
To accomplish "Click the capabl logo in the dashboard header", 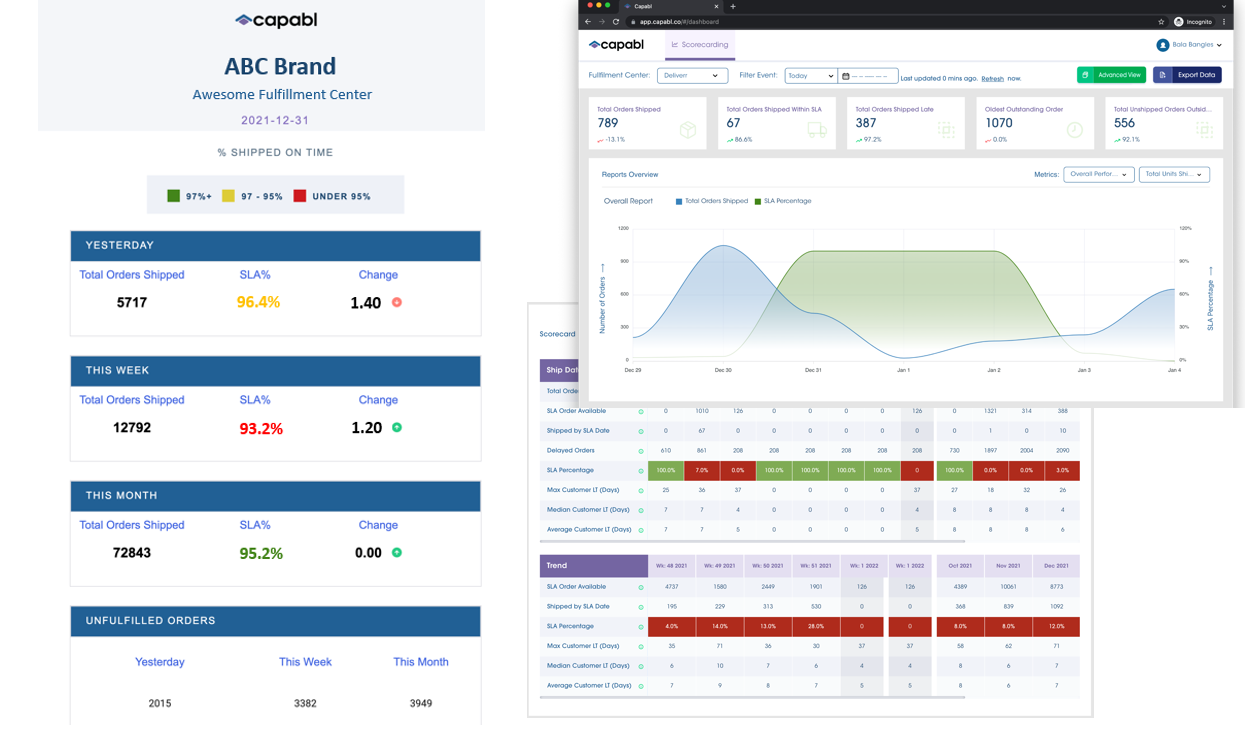I will [616, 45].
